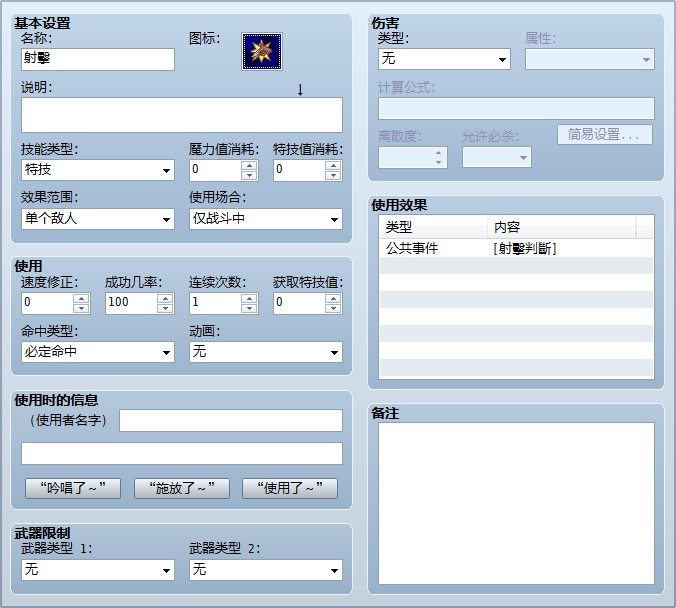Click the second 使用时的信息 message line field

[x=182, y=453]
